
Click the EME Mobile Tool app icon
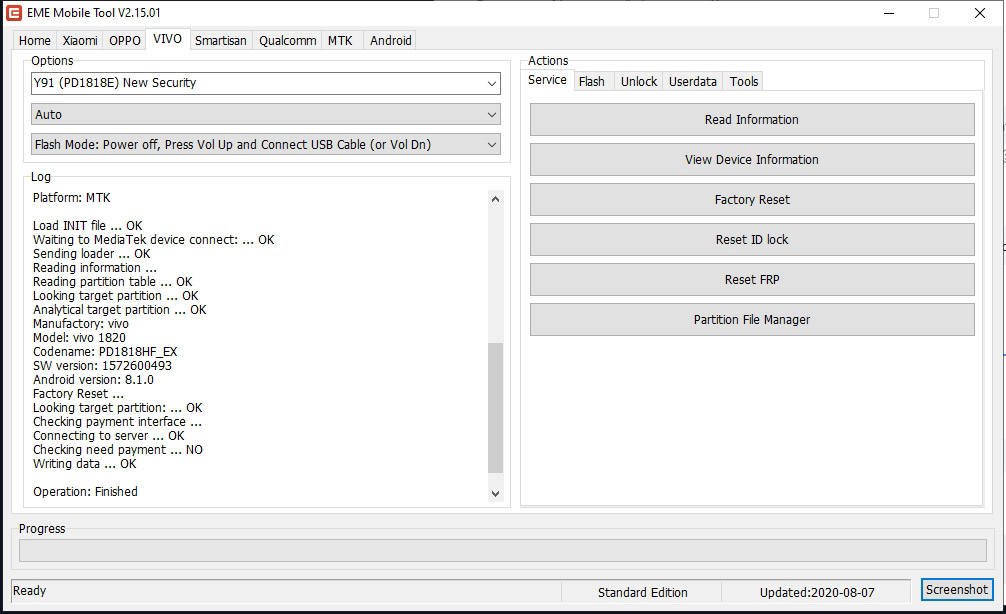tap(13, 13)
